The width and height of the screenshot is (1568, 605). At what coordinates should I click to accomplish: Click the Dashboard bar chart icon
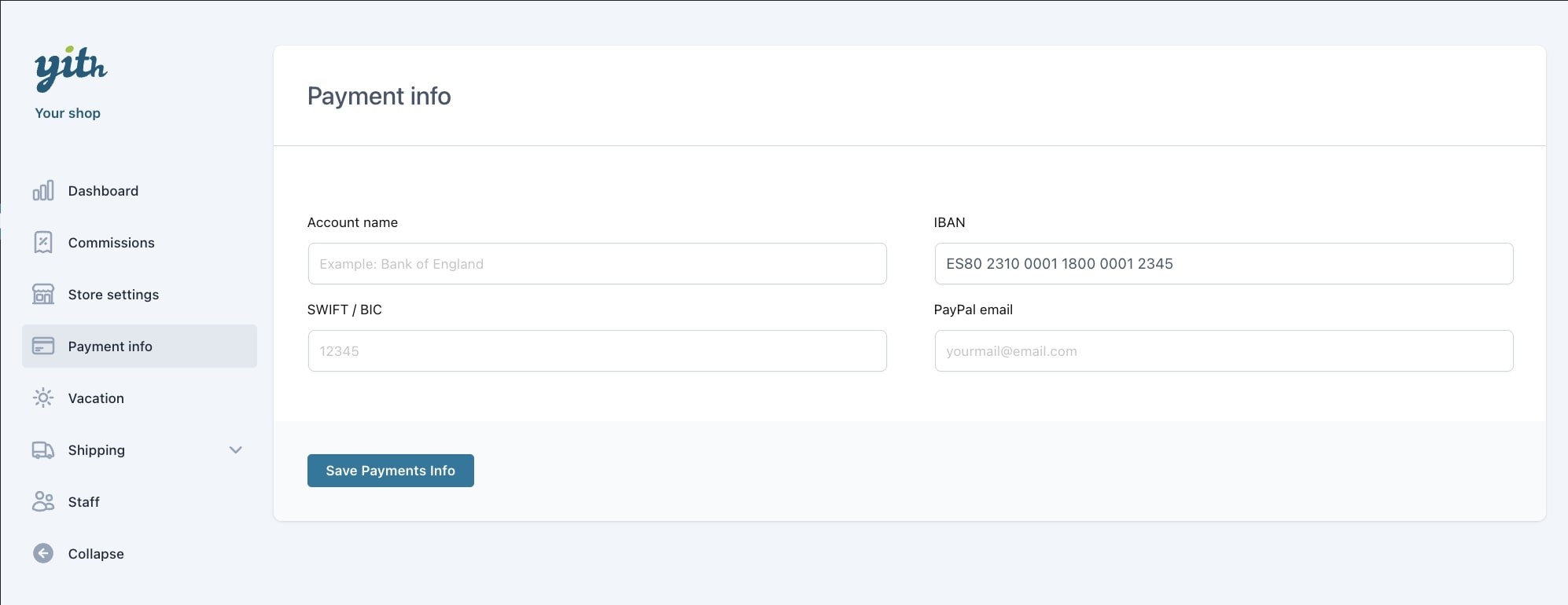pos(43,191)
